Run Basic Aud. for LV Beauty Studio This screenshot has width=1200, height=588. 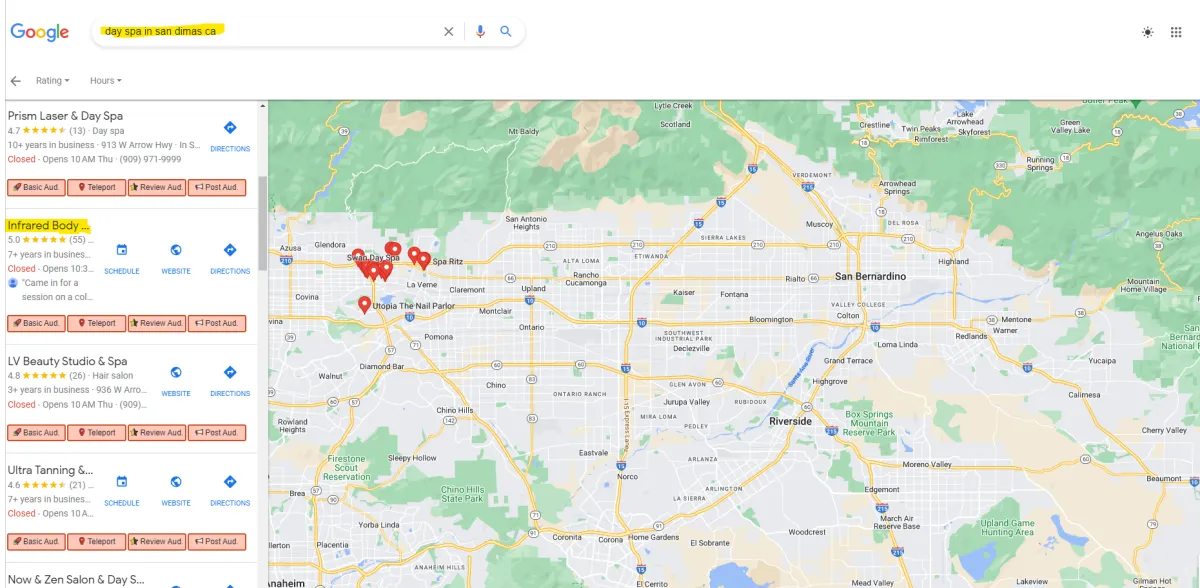[x=36, y=432]
